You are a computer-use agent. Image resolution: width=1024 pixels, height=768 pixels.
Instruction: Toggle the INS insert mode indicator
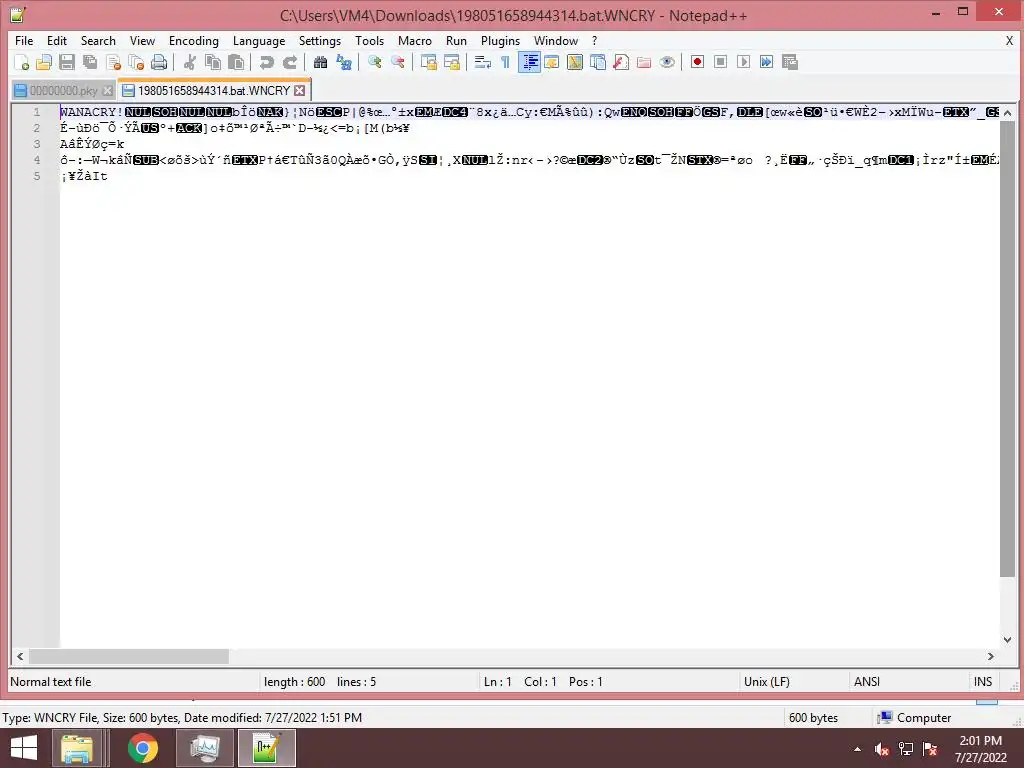coord(983,682)
